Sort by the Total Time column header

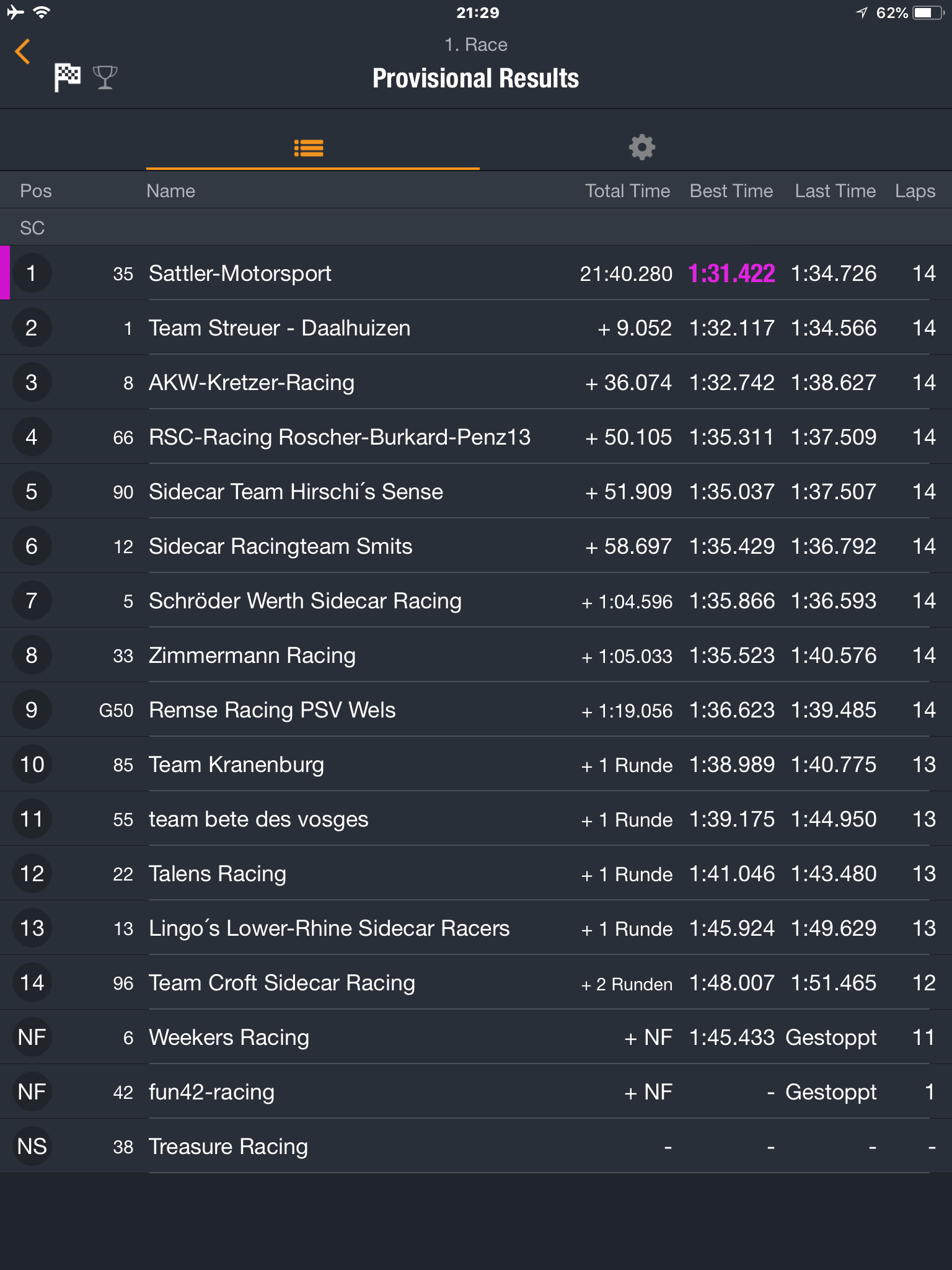pyautogui.click(x=627, y=191)
